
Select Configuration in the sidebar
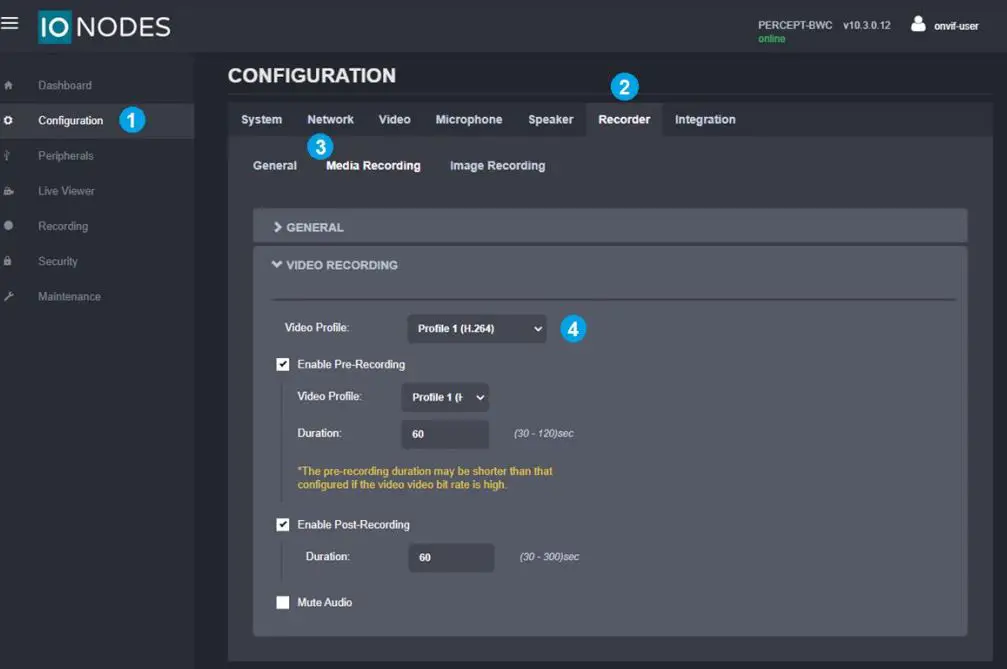71,121
